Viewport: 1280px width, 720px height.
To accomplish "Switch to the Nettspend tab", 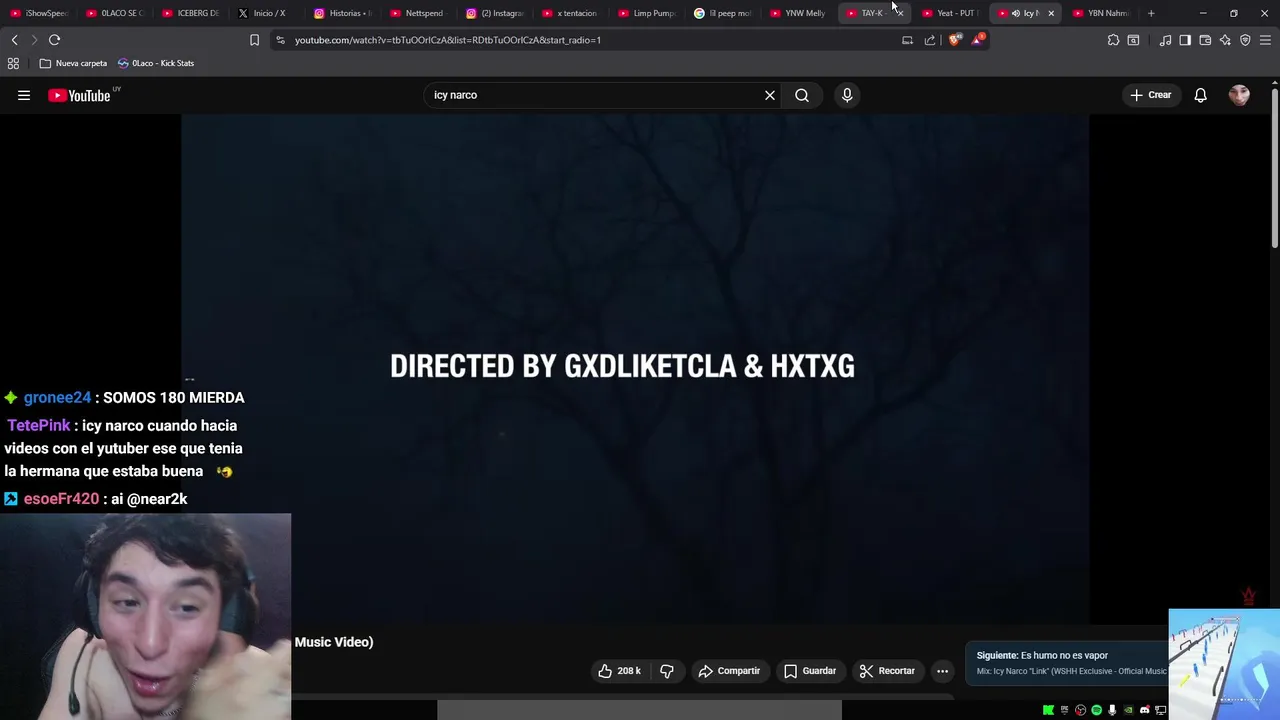I will click(417, 13).
